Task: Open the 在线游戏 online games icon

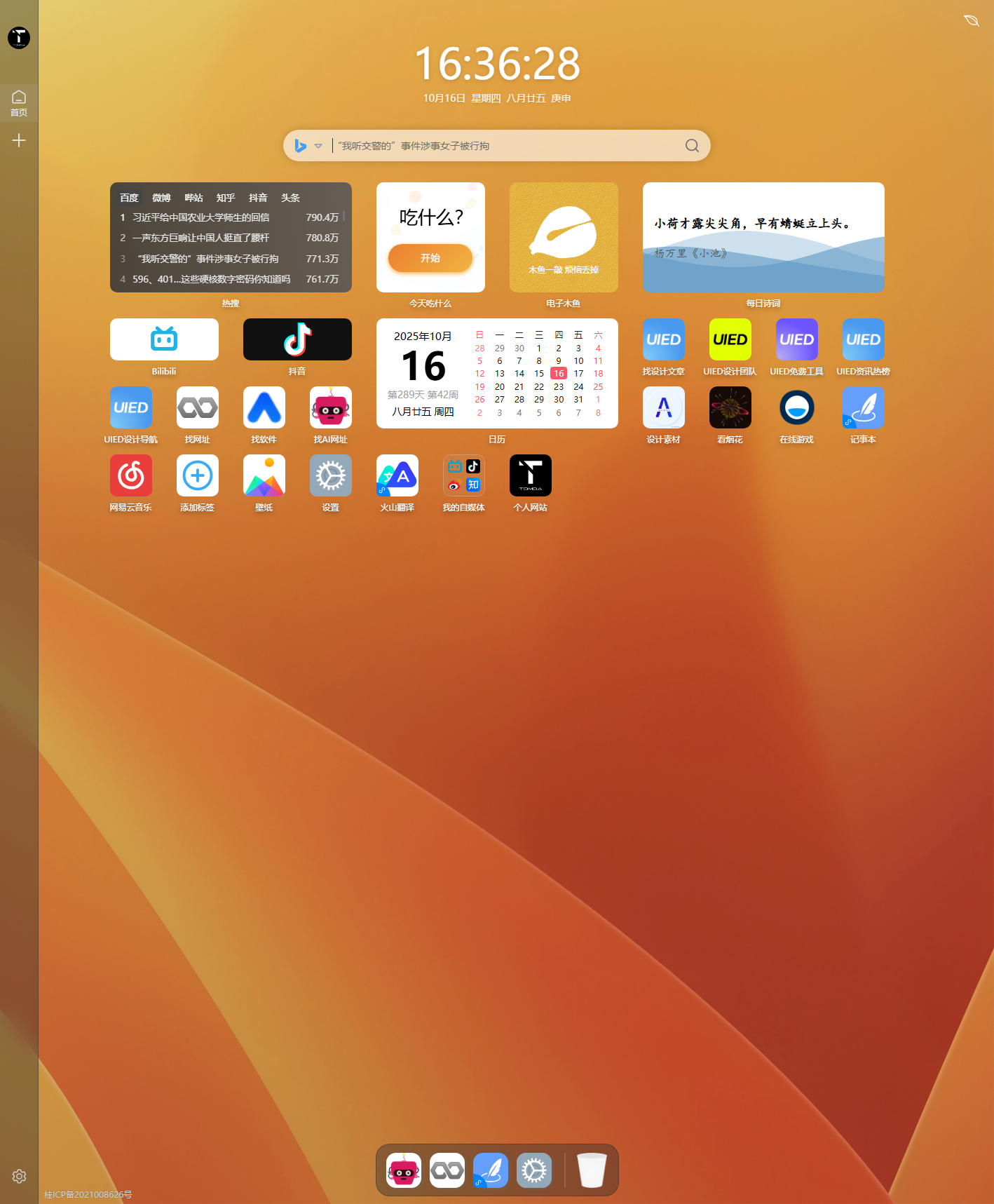Action: (796, 407)
